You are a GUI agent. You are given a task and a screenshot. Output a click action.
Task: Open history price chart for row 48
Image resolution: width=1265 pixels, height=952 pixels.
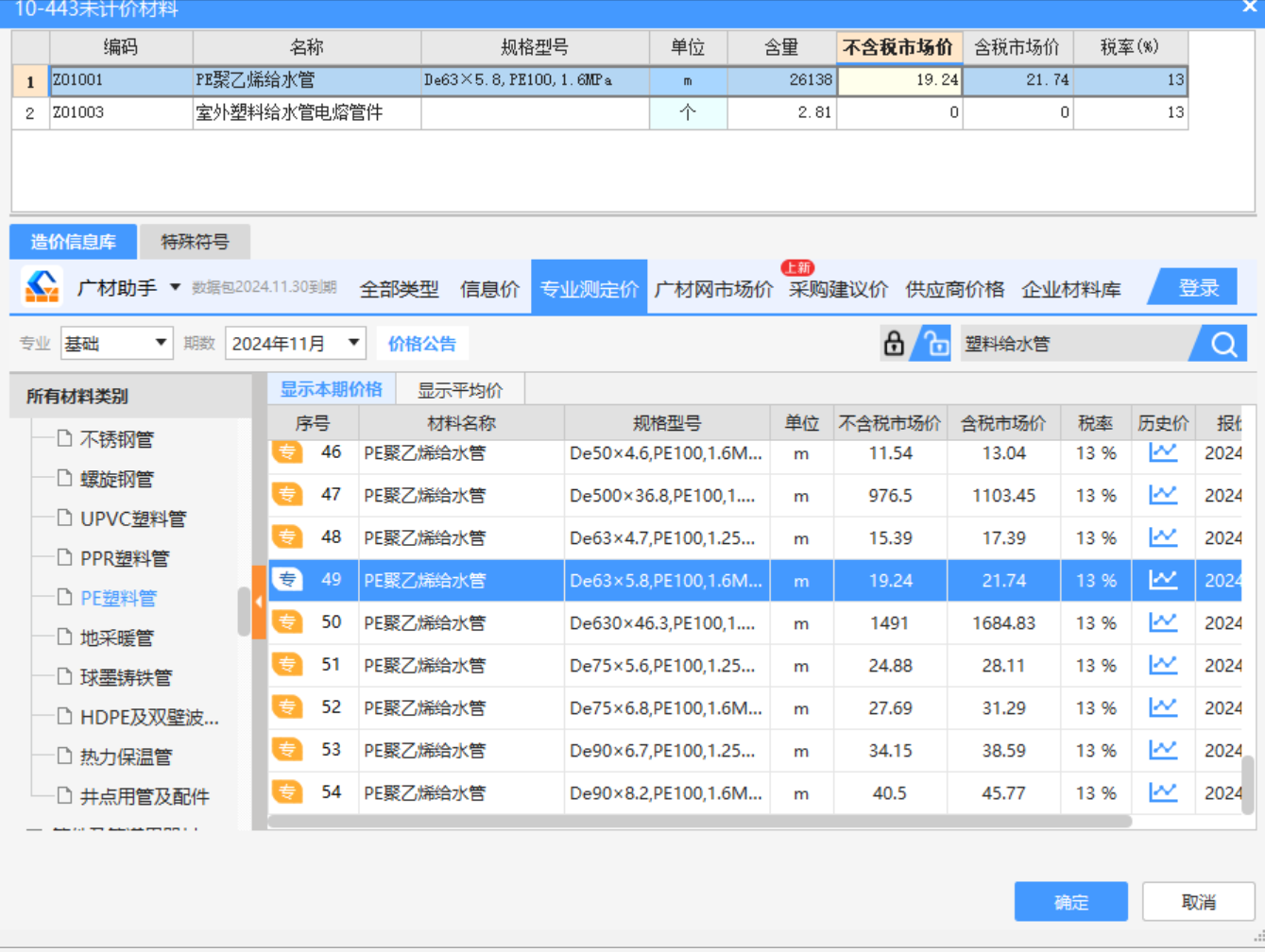tap(1162, 537)
